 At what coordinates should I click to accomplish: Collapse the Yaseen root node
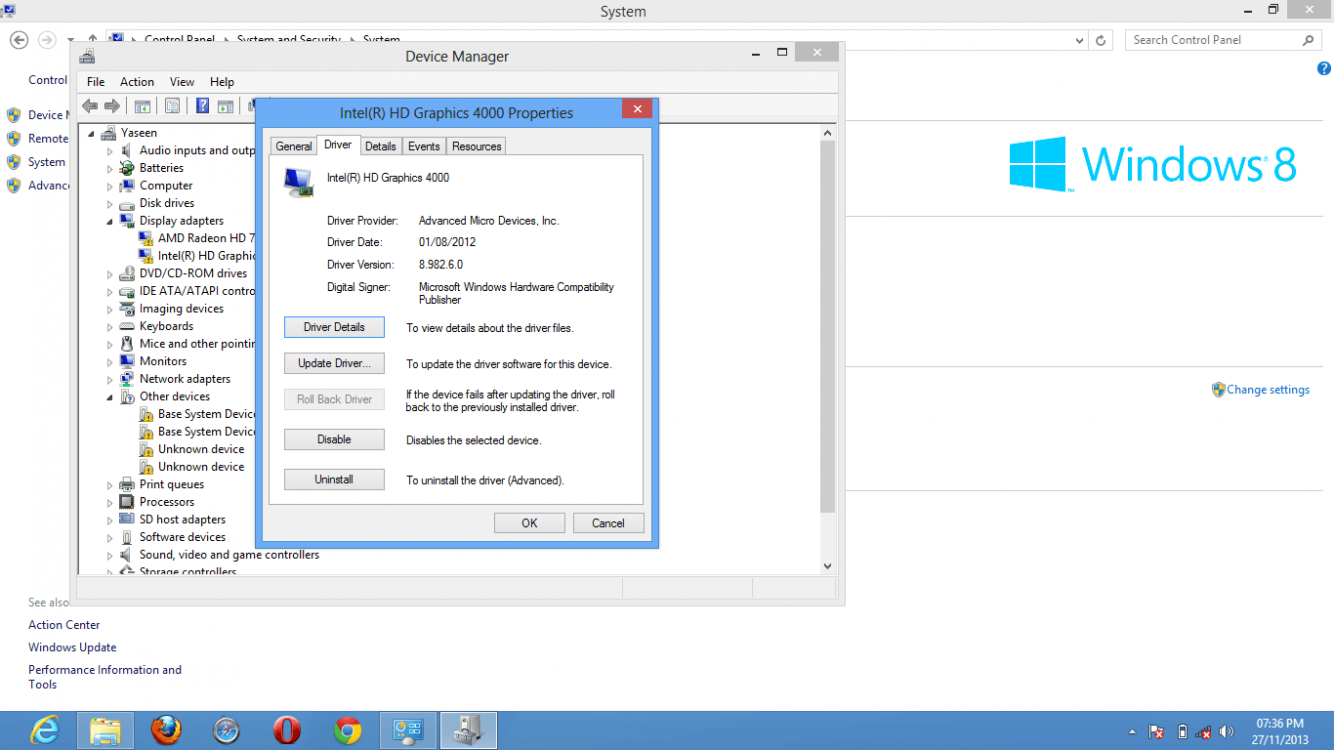pos(91,133)
